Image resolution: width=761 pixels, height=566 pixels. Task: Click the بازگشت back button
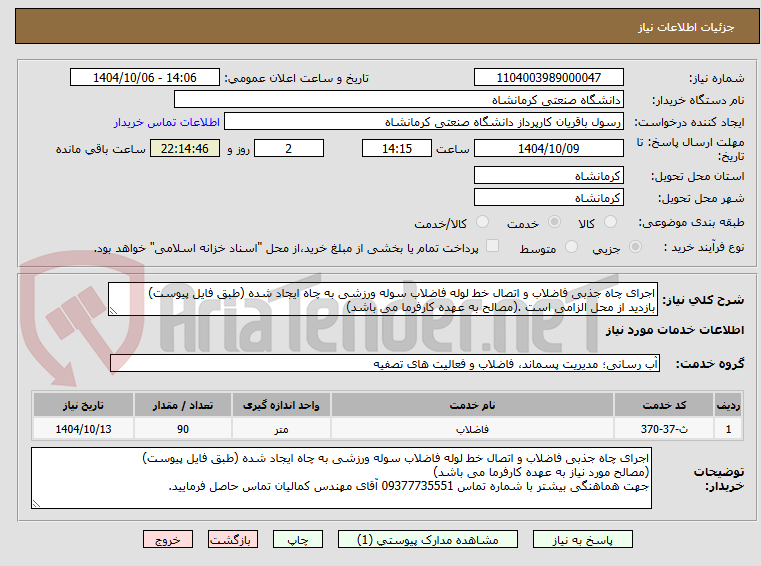pyautogui.click(x=232, y=539)
